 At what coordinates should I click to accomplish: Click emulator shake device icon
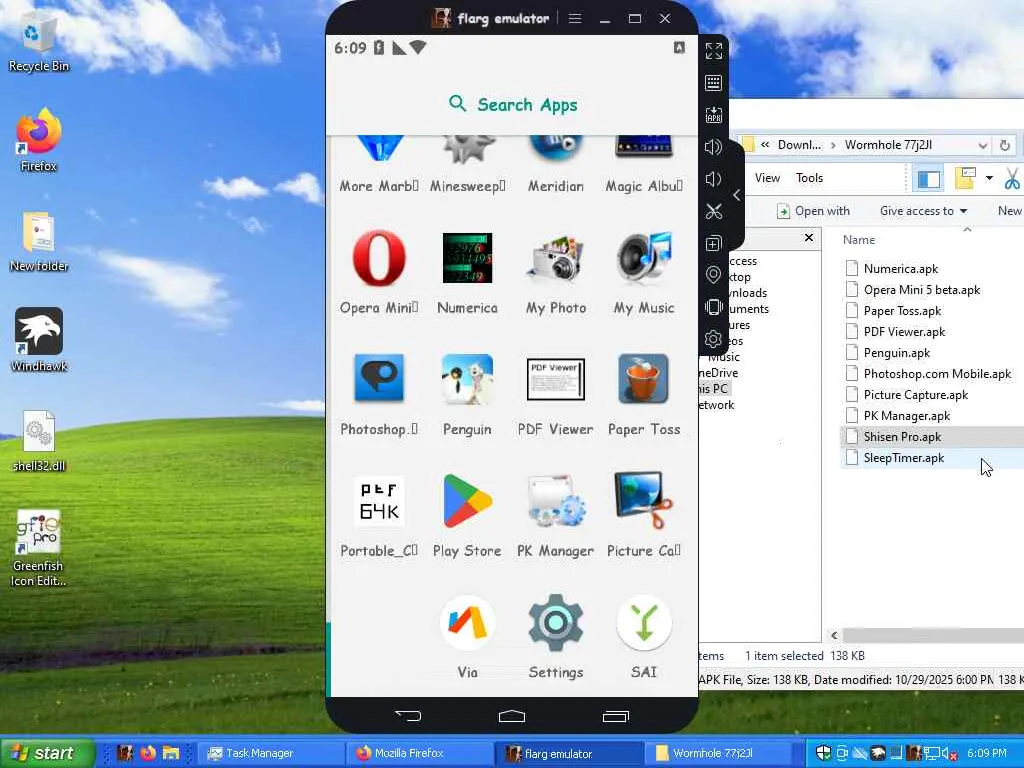tap(714, 307)
